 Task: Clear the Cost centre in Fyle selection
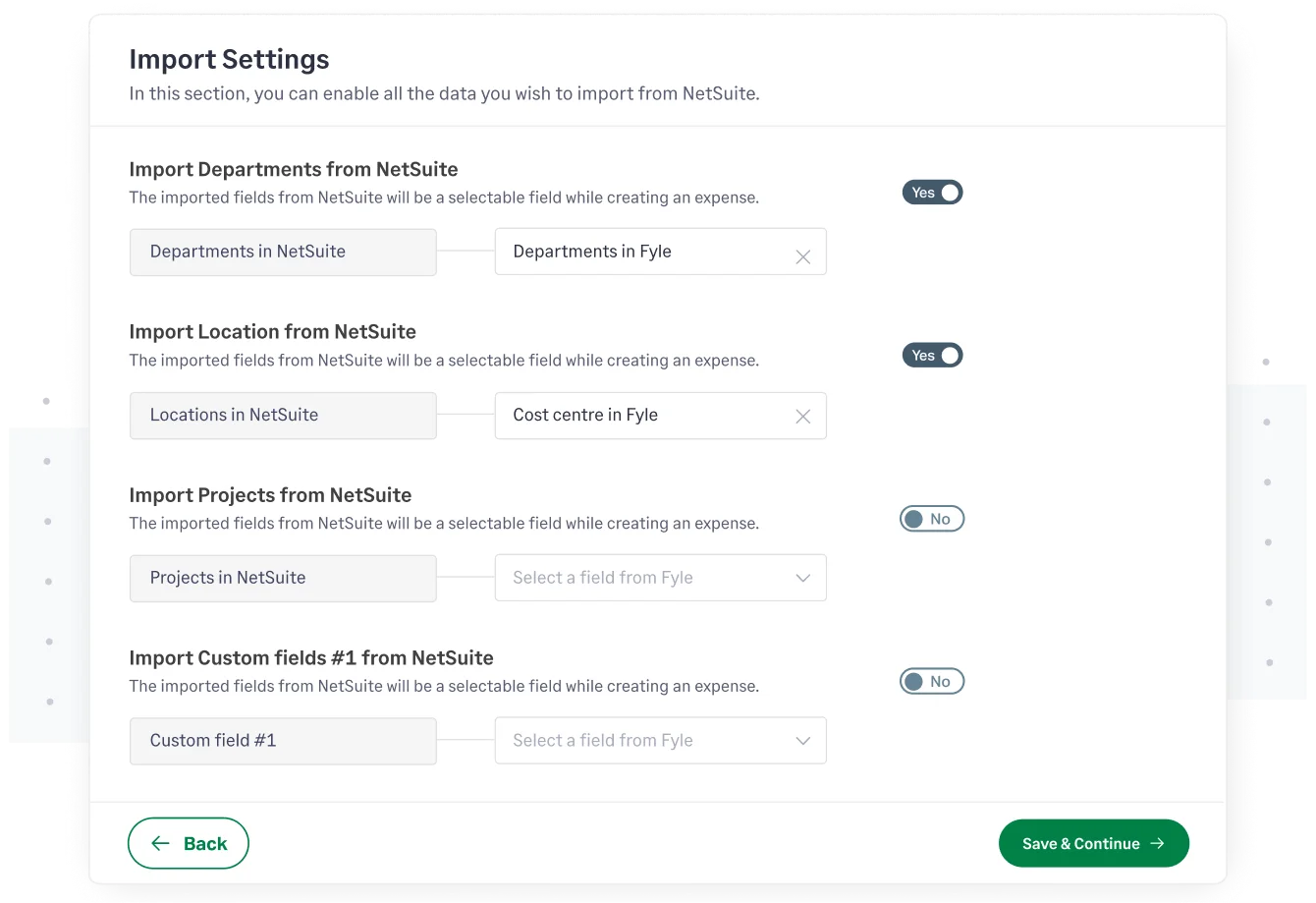tap(803, 417)
